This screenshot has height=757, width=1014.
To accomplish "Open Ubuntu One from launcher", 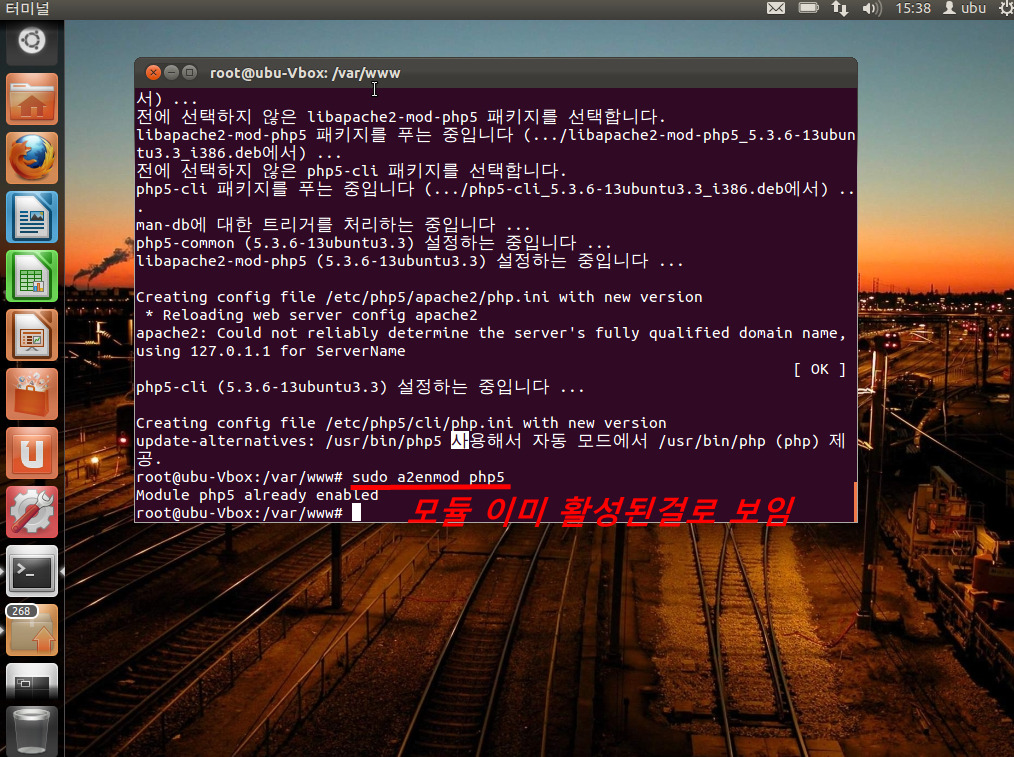I will 31,453.
